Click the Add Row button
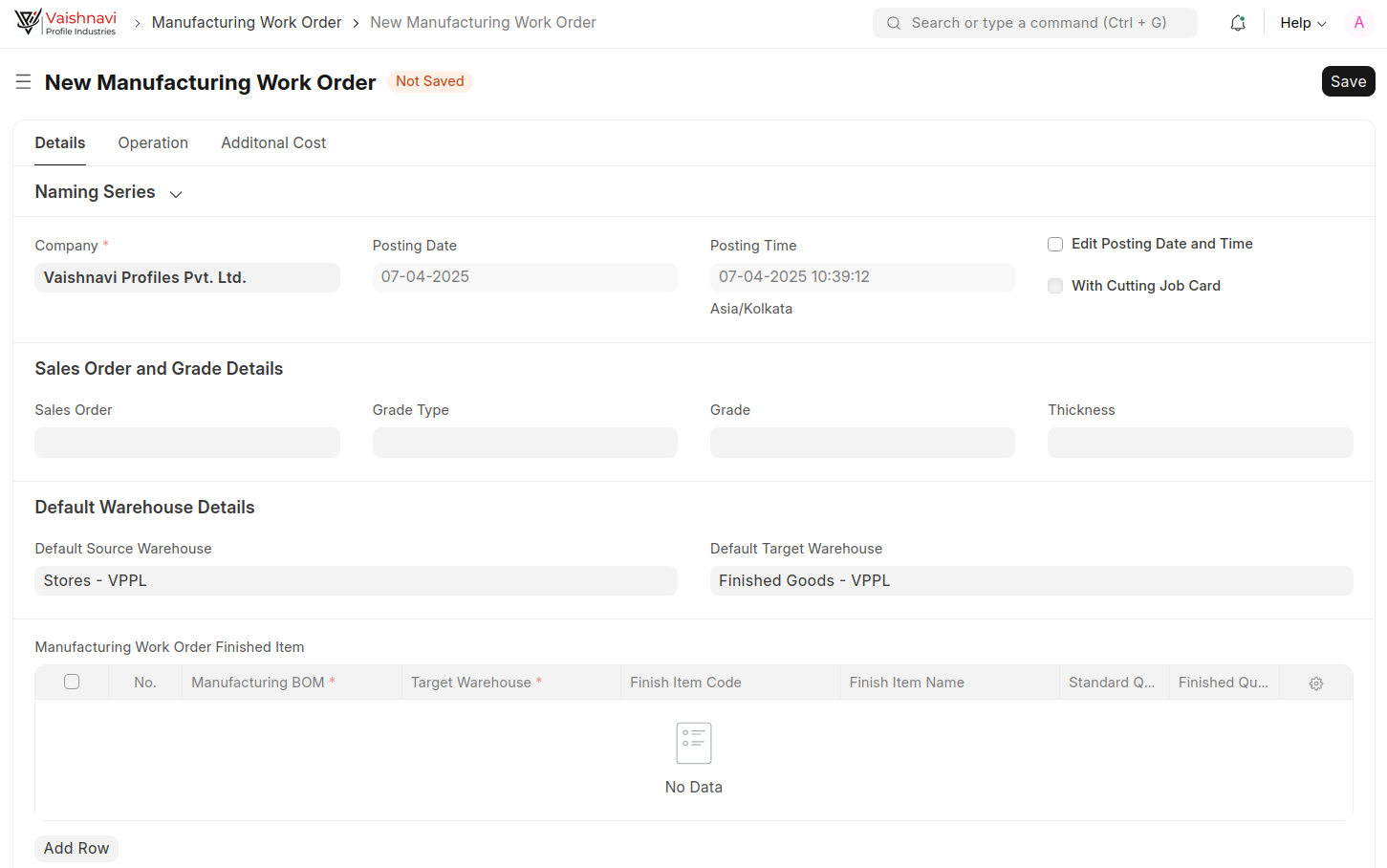1387x868 pixels. pyautogui.click(x=76, y=848)
